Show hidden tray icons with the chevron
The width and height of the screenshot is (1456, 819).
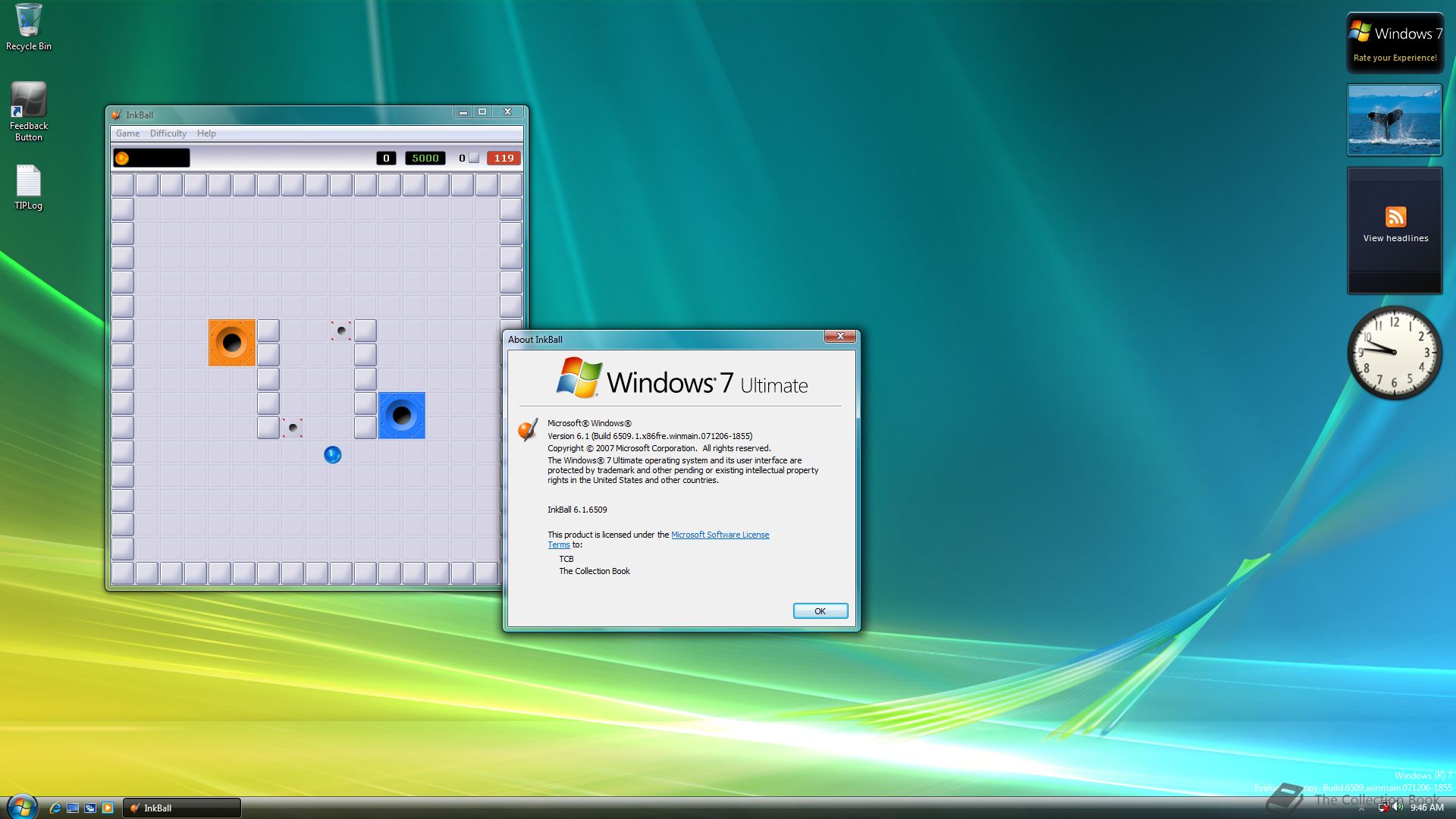point(1361,808)
